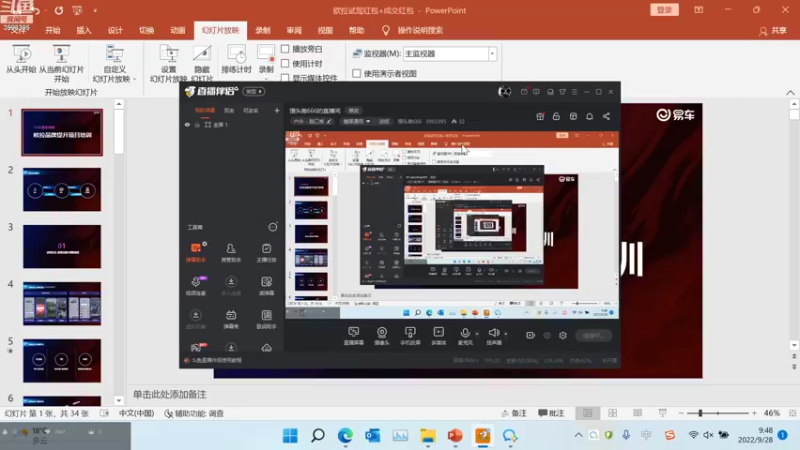Select slide 5 thumbnail in PowerPoint panel
800x450 pixels.
62,361
